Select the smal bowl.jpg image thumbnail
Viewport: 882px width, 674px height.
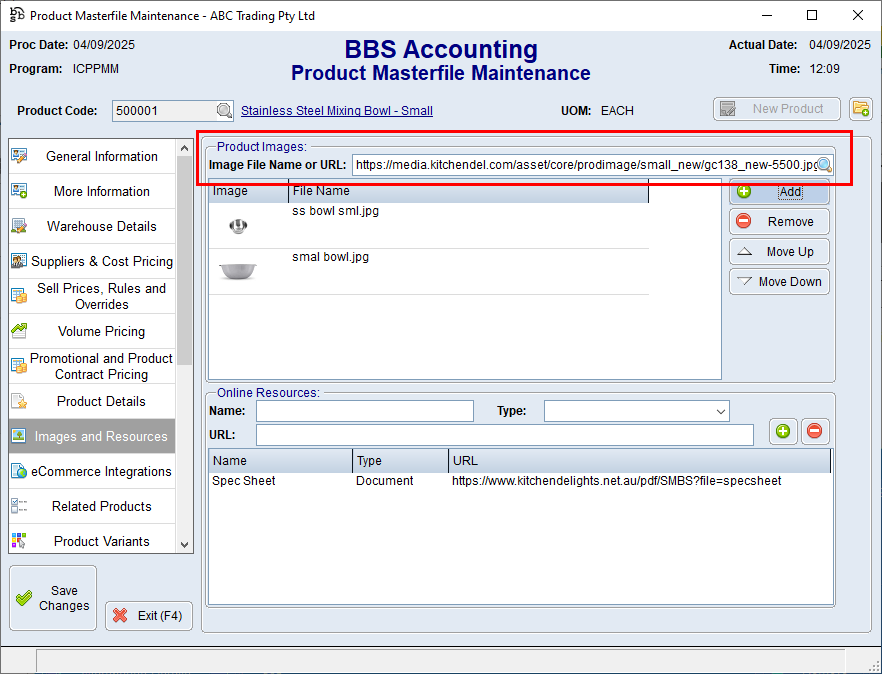[x=238, y=271]
